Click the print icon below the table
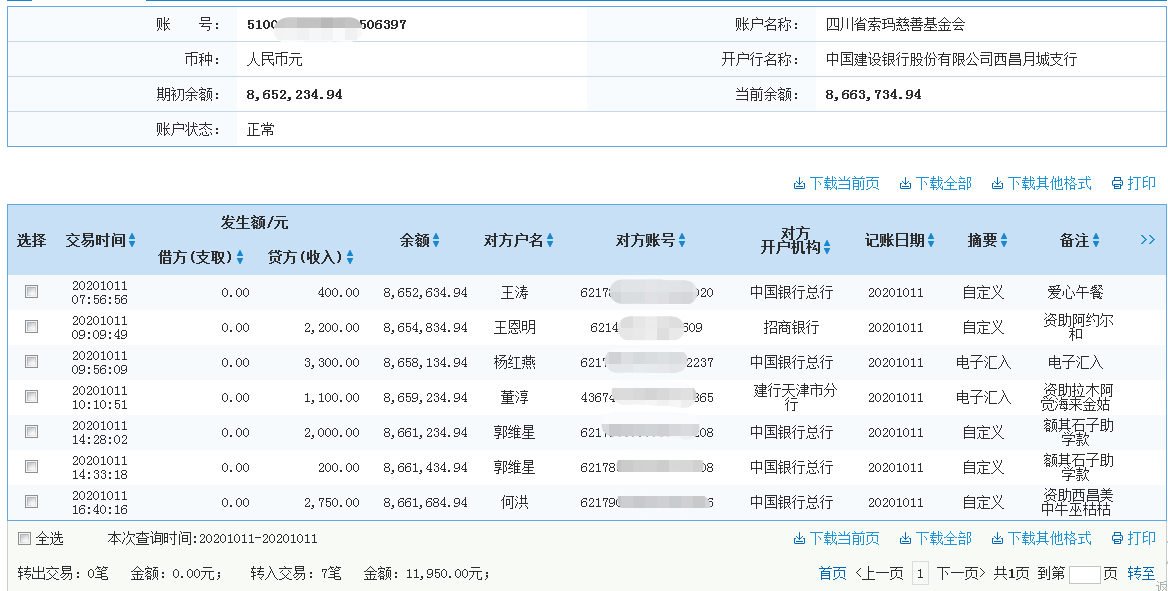Viewport: 1168px width, 591px height. [x=1133, y=537]
